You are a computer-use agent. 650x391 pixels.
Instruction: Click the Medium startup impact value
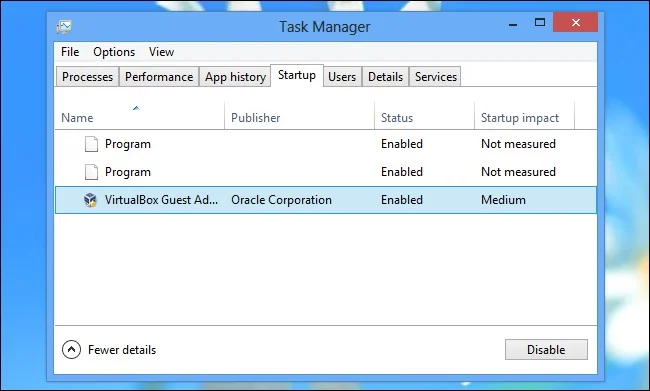point(503,200)
